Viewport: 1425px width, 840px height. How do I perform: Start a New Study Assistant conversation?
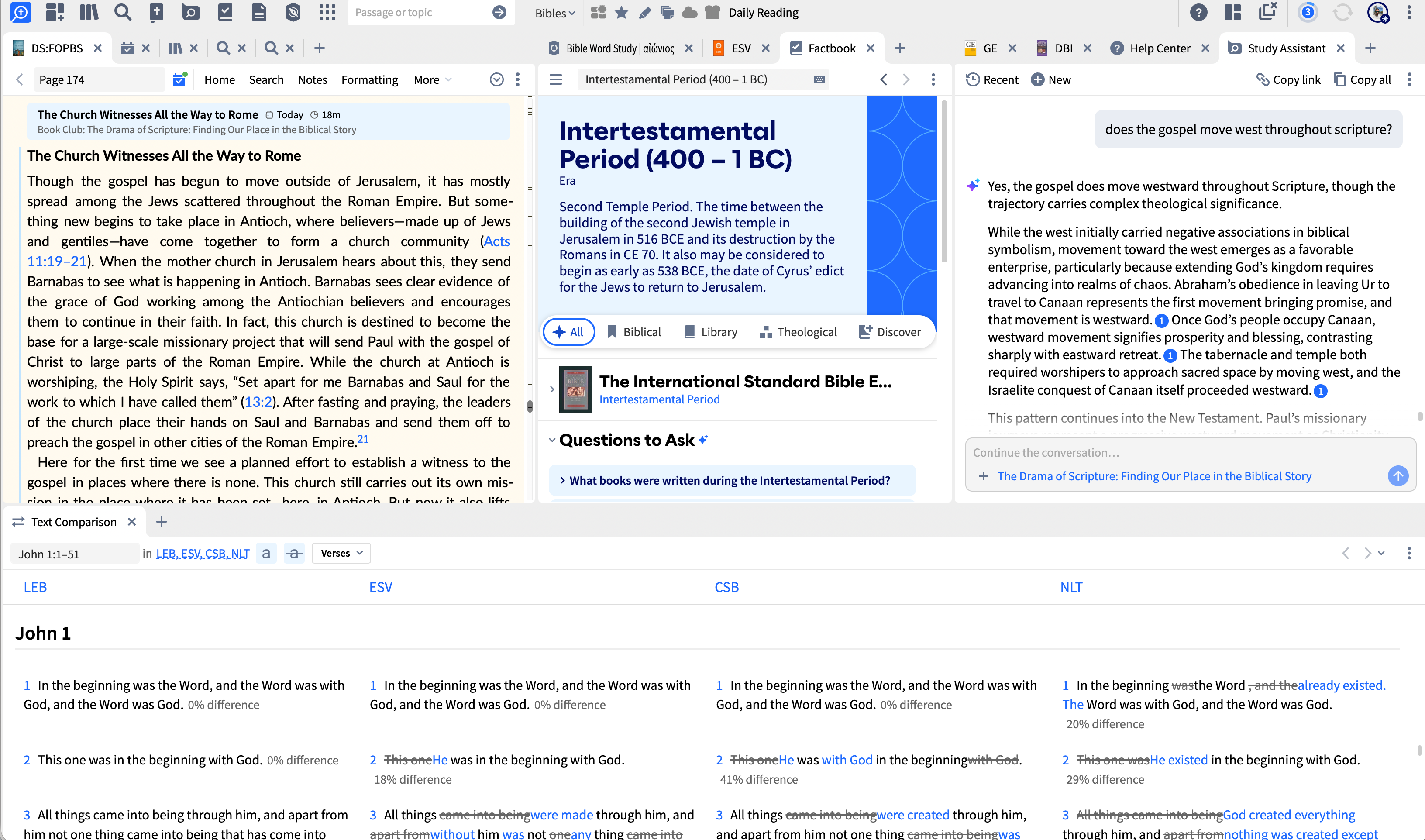click(1051, 79)
